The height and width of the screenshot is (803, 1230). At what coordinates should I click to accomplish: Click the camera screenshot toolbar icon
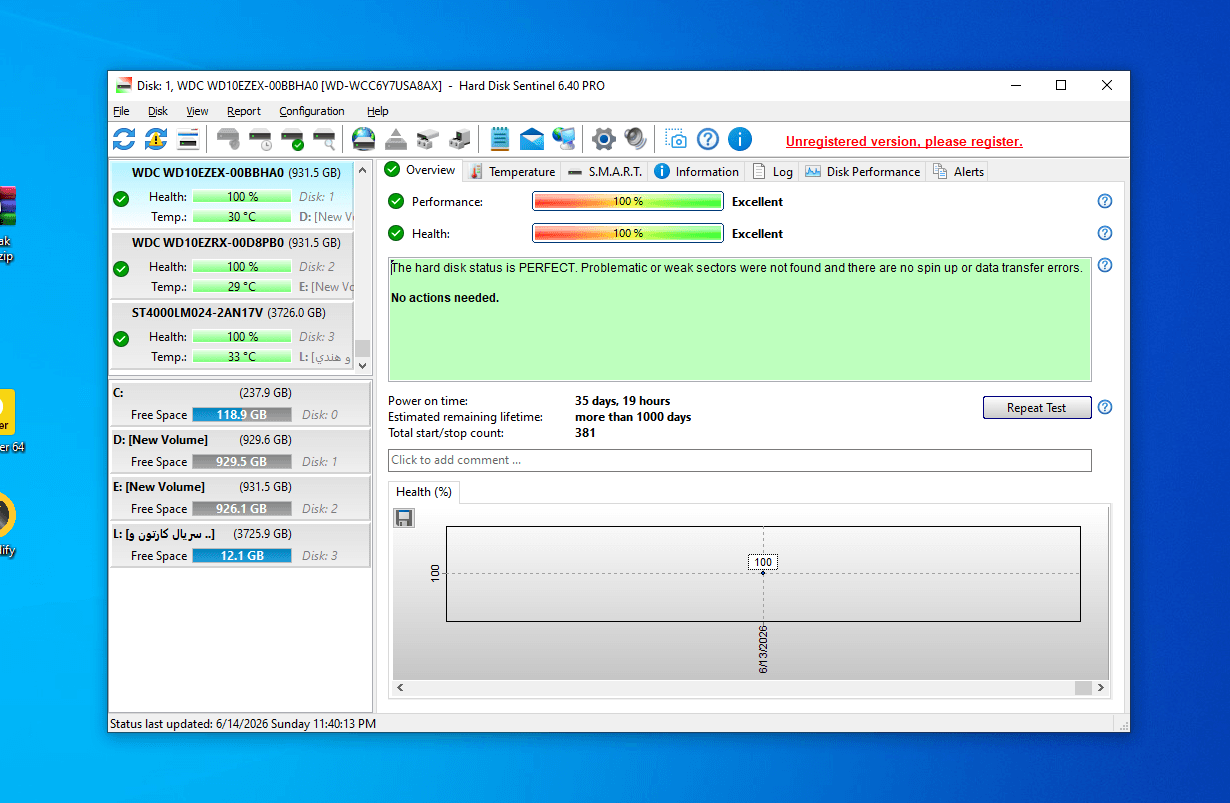click(676, 139)
